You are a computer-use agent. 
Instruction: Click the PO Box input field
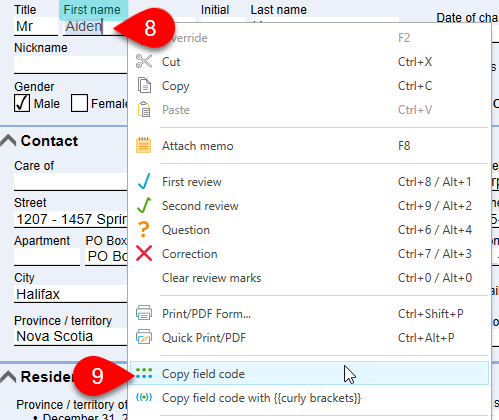(106, 257)
